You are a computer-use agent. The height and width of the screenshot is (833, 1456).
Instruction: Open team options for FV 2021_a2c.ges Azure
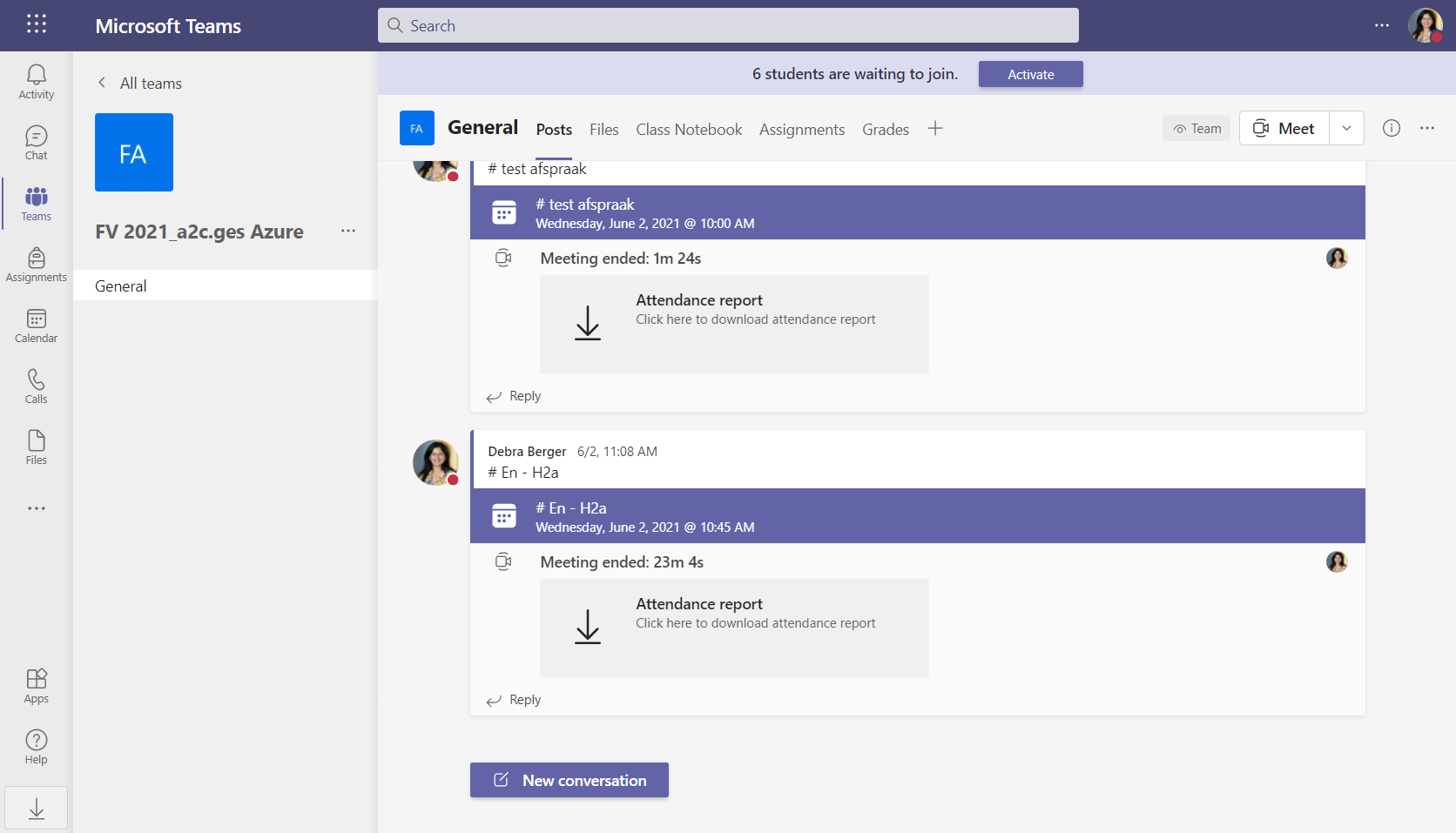click(x=348, y=231)
